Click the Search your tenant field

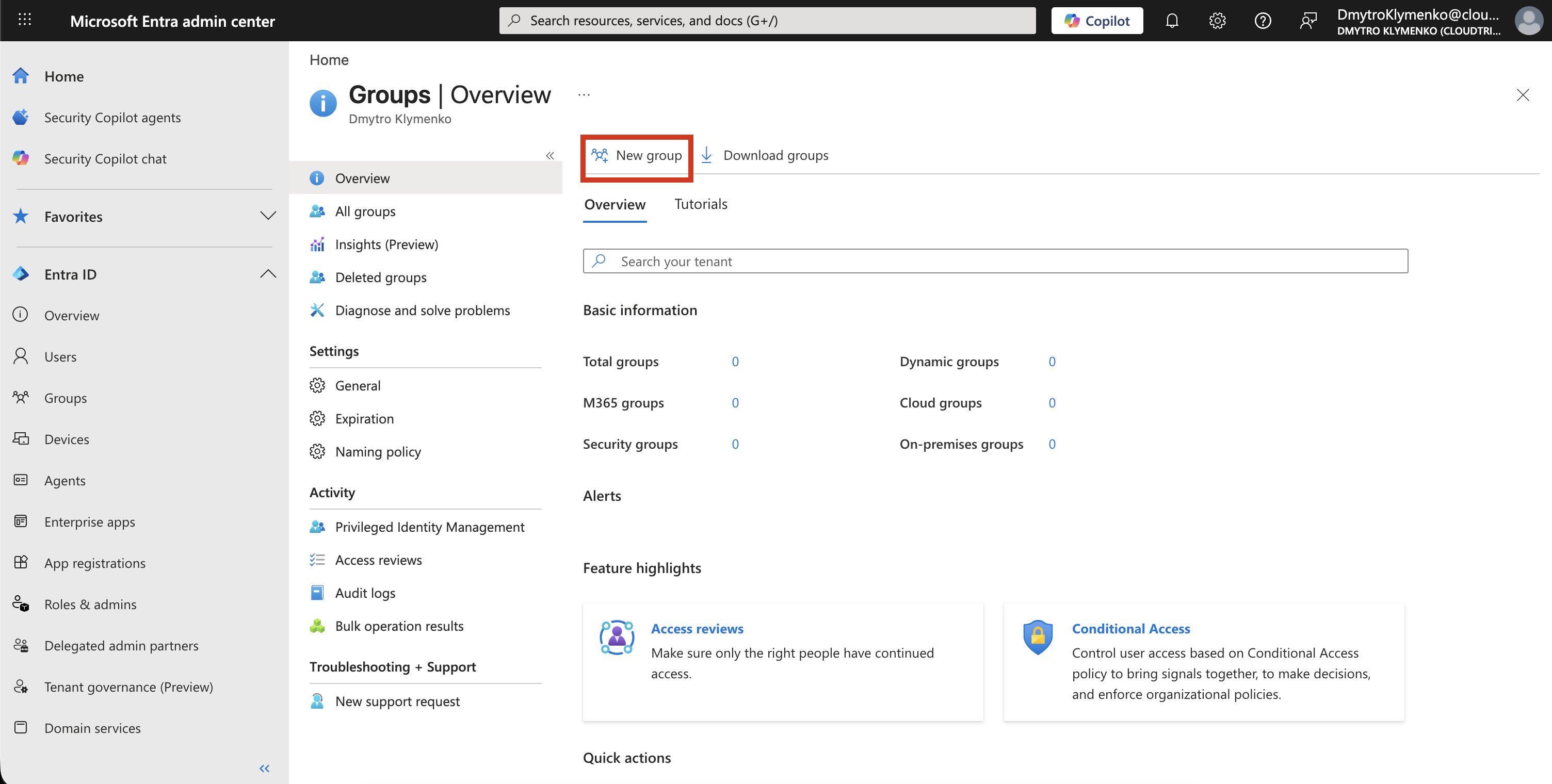(x=995, y=260)
